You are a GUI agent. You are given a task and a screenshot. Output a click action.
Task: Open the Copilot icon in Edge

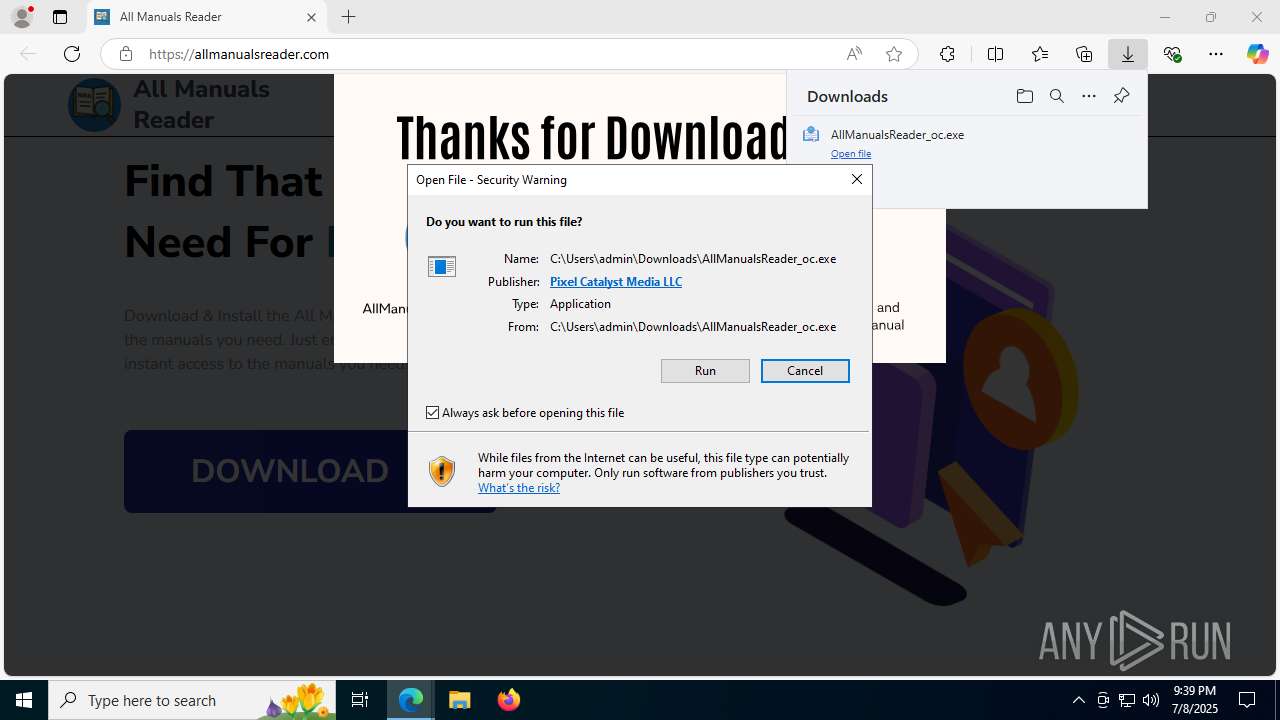pos(1257,54)
